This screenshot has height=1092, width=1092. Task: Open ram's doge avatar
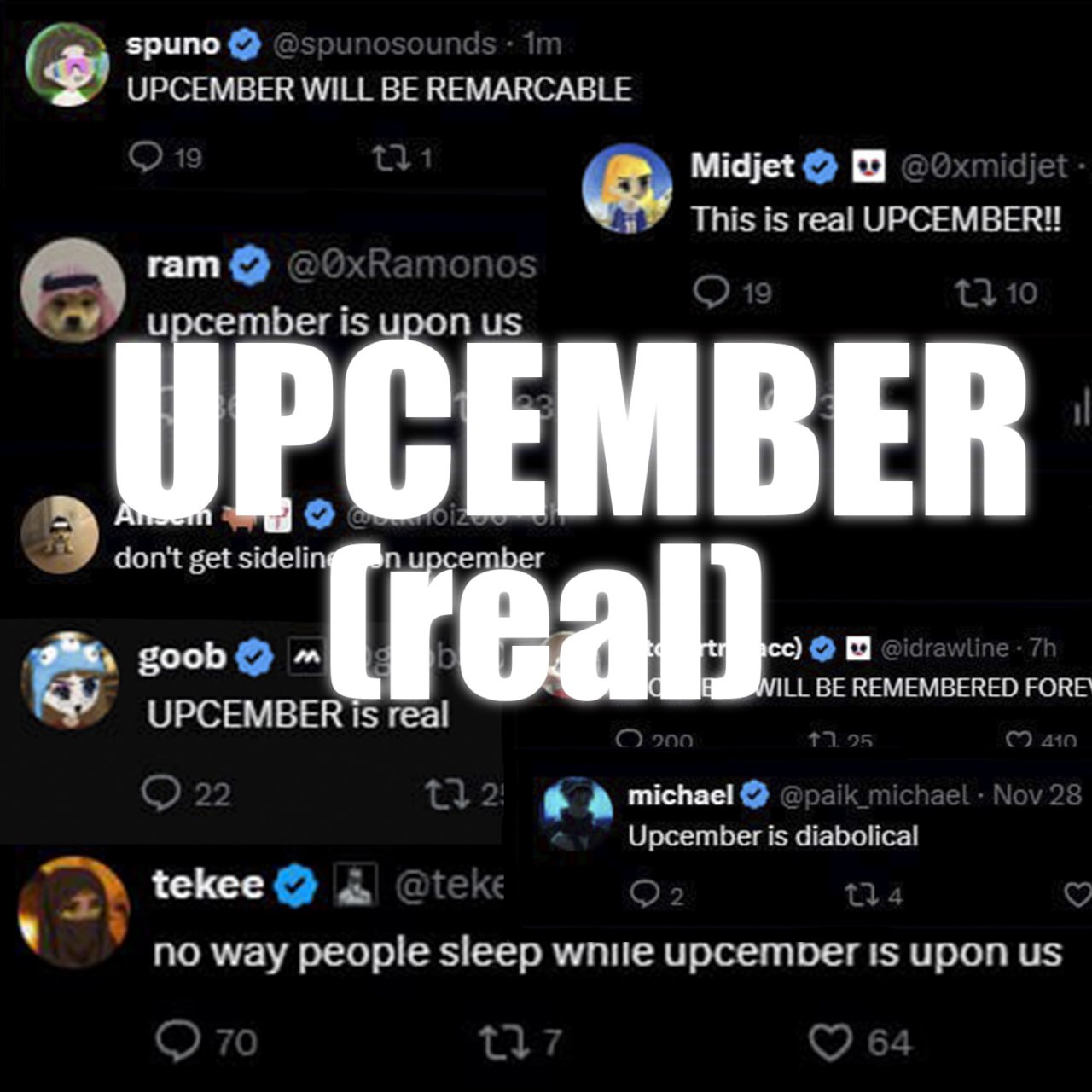73,291
